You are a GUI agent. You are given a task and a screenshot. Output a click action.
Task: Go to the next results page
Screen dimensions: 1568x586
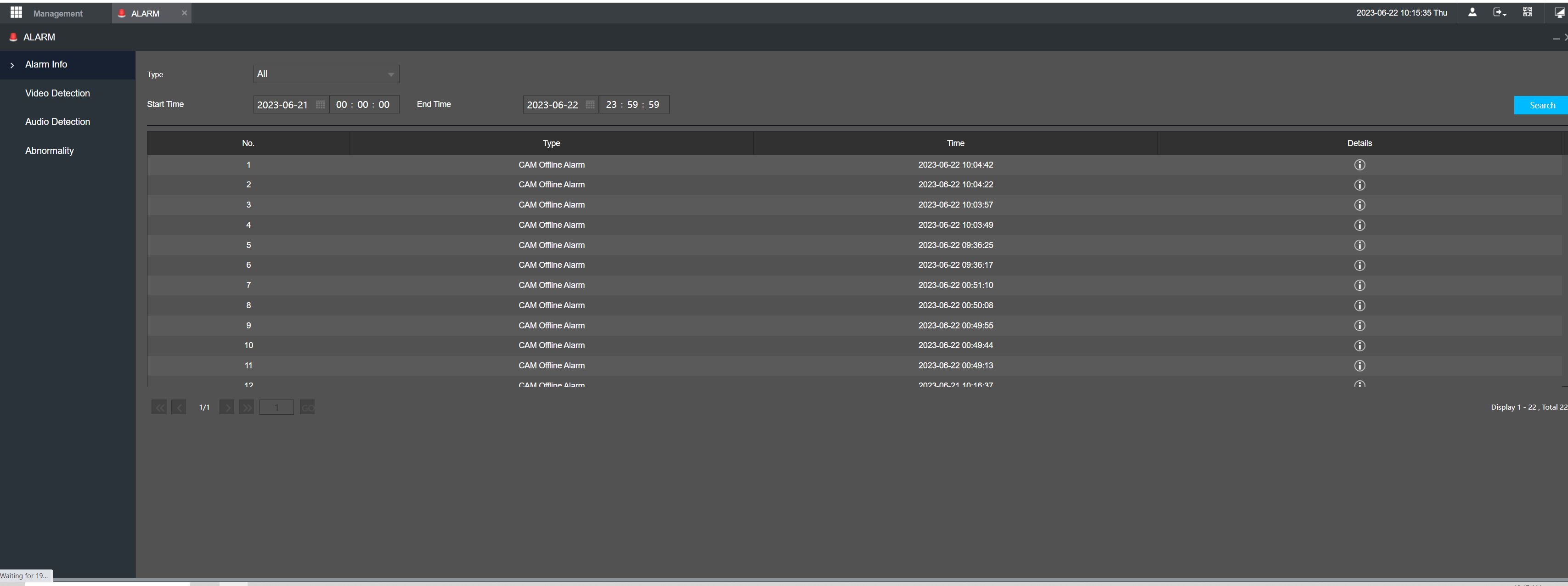[226, 407]
